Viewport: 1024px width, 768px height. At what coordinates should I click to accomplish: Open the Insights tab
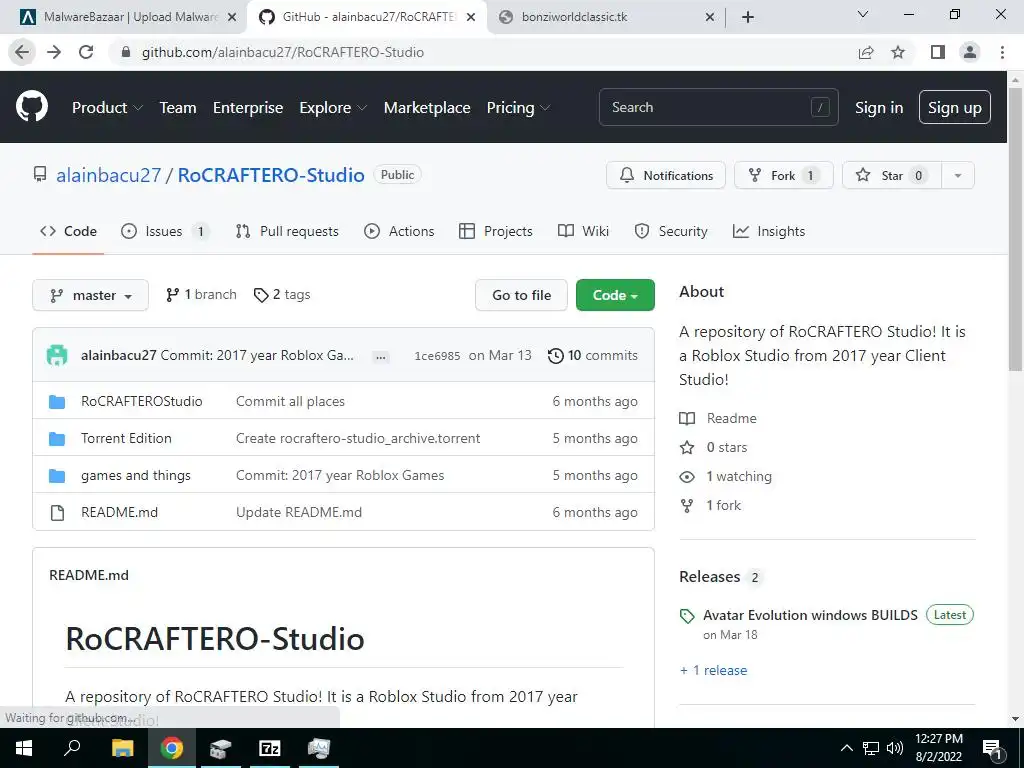click(769, 231)
